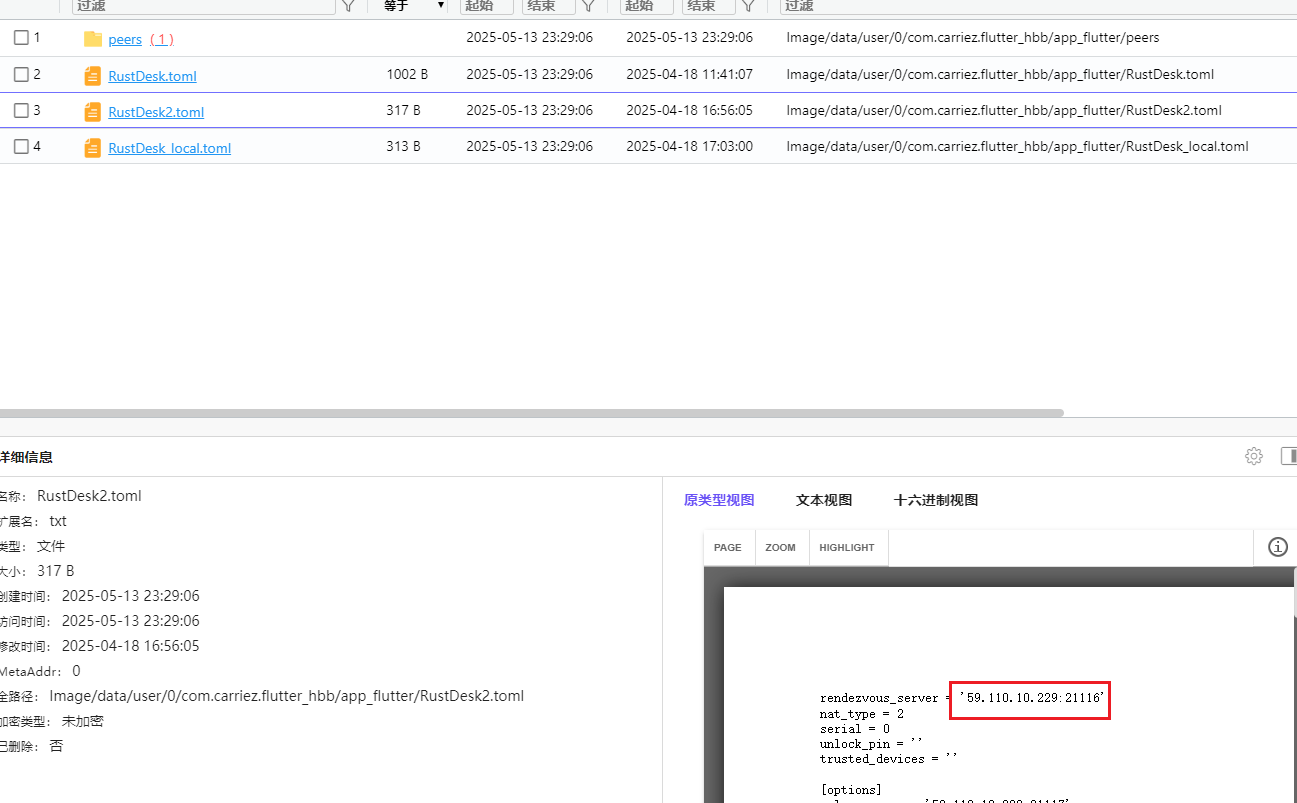This screenshot has width=1297, height=803.
Task: Mark the checkbox for RustDesk_local.toml row
Action: 21,146
